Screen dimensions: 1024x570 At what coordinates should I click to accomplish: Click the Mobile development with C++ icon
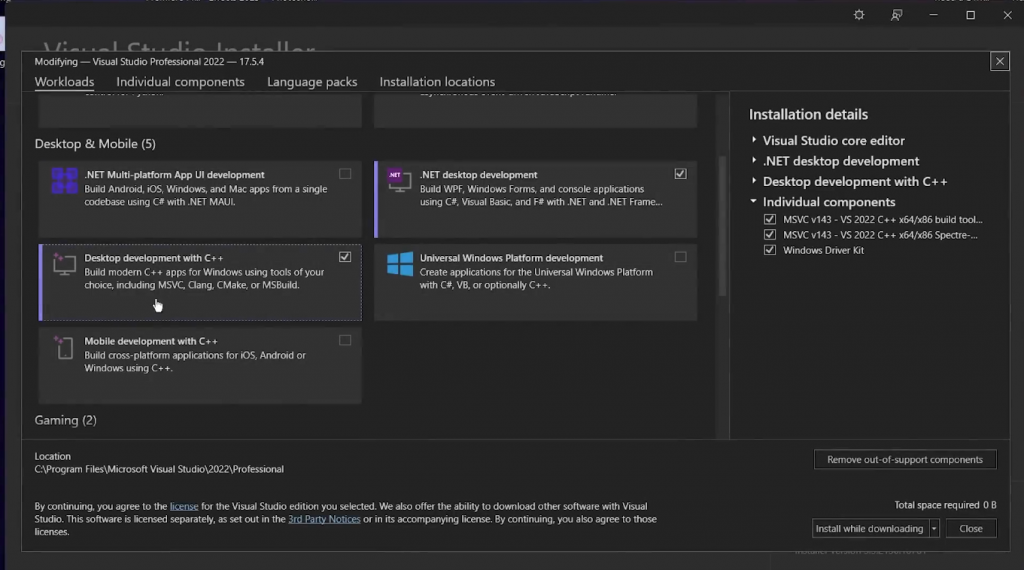(64, 348)
